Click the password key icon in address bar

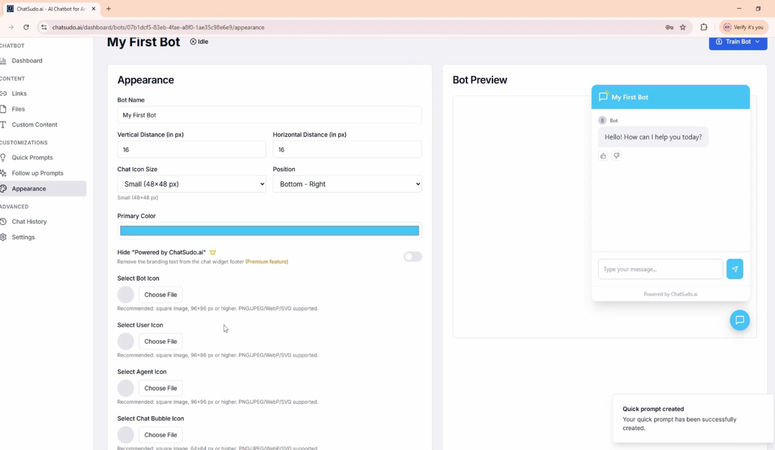point(669,28)
